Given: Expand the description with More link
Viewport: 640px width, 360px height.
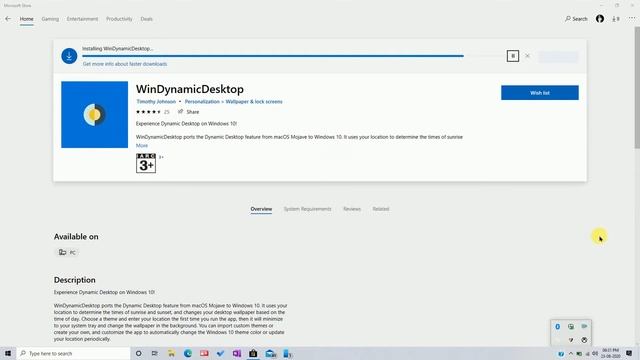Looking at the screenshot, I should point(142,146).
